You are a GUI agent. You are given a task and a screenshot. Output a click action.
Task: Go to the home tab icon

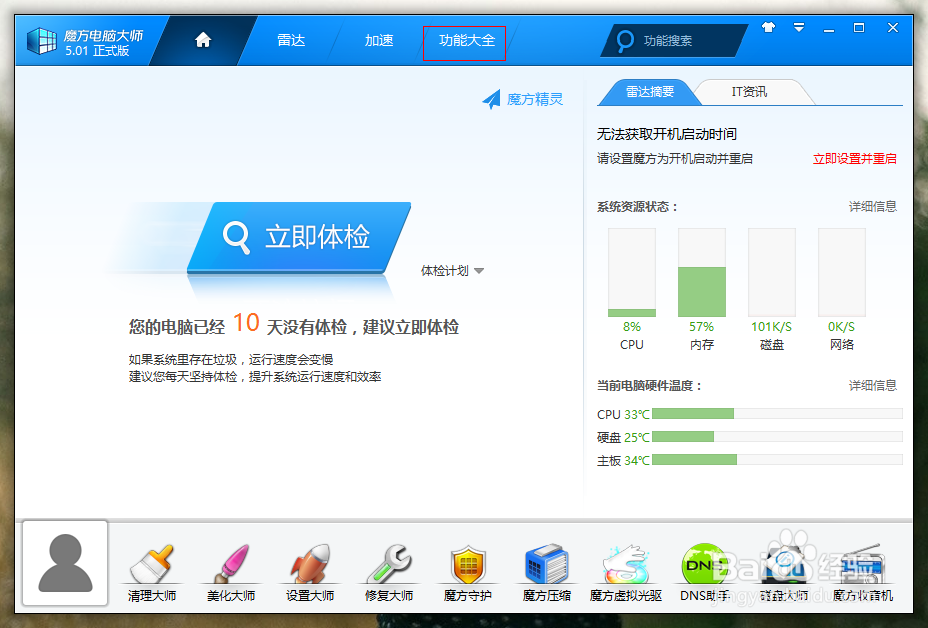[x=203, y=40]
